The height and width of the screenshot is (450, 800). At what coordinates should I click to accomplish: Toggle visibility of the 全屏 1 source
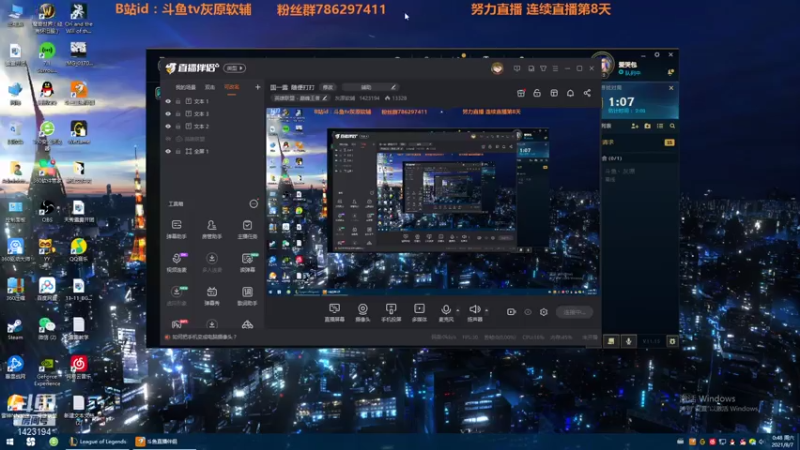(168, 152)
